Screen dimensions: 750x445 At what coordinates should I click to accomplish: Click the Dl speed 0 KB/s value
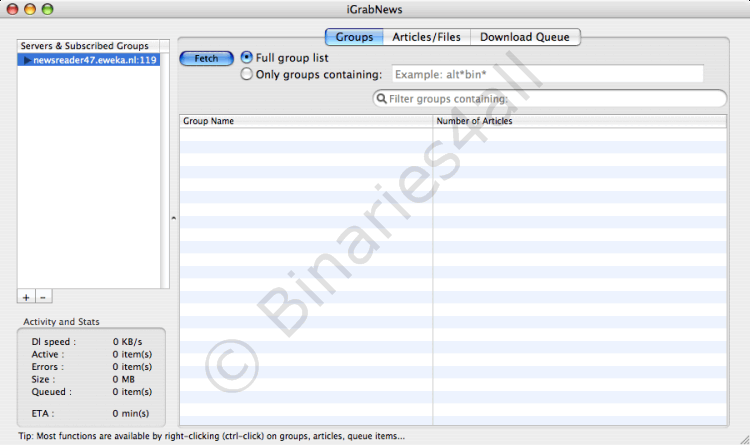pyautogui.click(x=127, y=342)
